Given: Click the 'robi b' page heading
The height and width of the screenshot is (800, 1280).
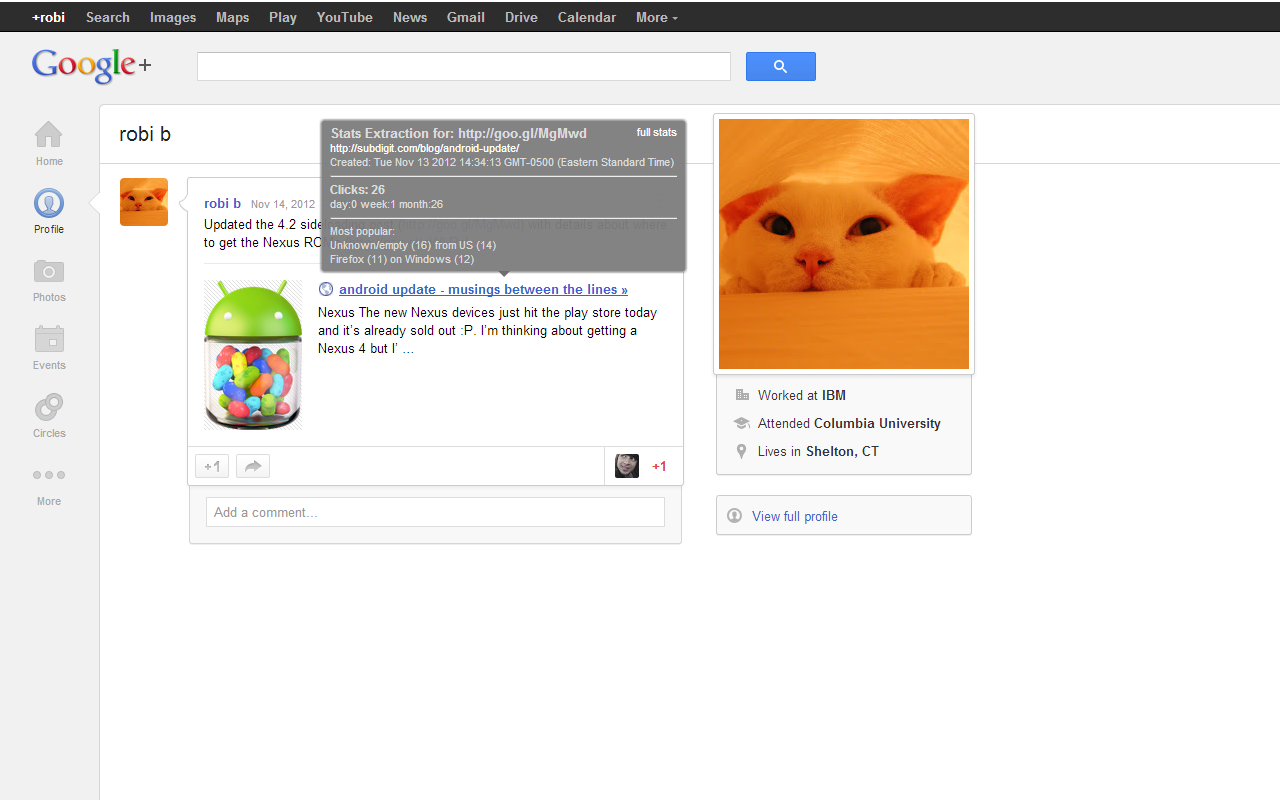Looking at the screenshot, I should pos(145,134).
